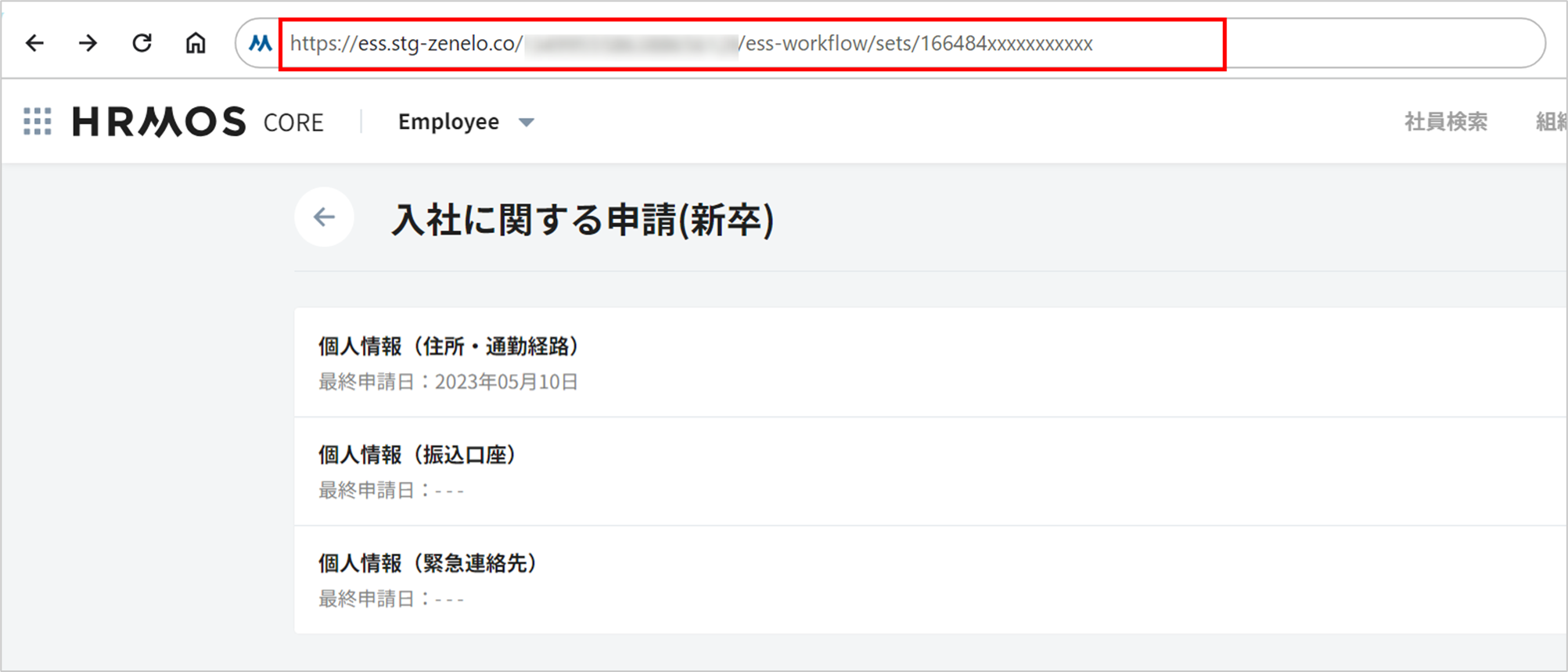
Task: Expand the Employee dropdown caret
Action: (527, 122)
